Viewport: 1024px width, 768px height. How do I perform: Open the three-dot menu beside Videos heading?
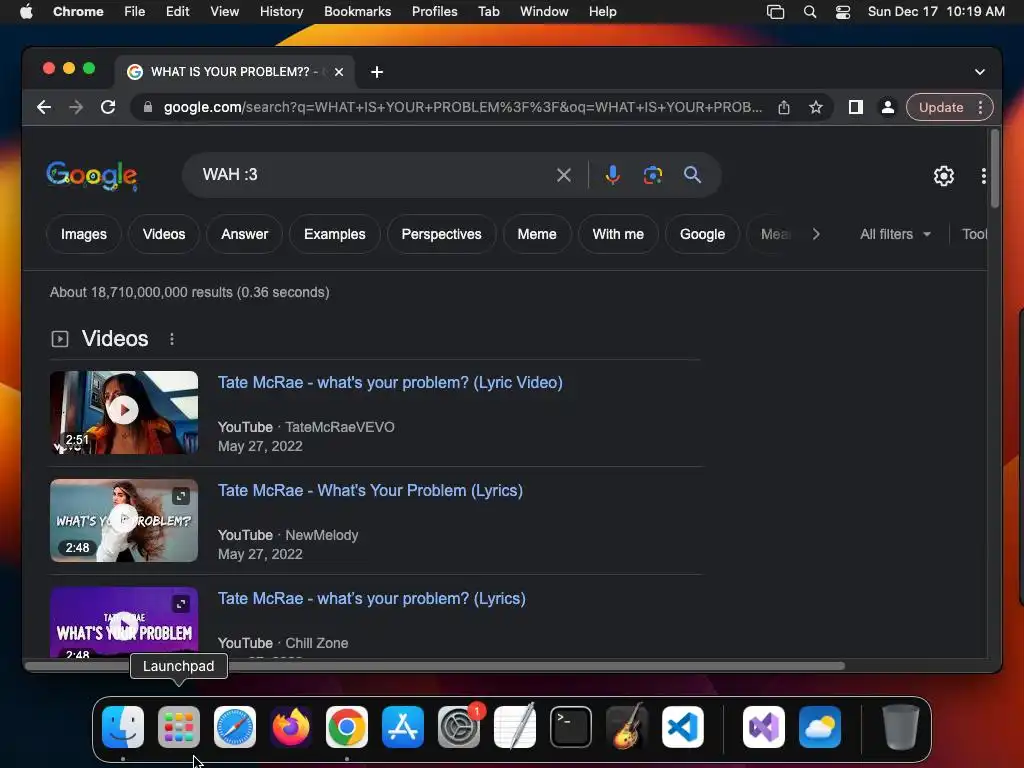172,339
